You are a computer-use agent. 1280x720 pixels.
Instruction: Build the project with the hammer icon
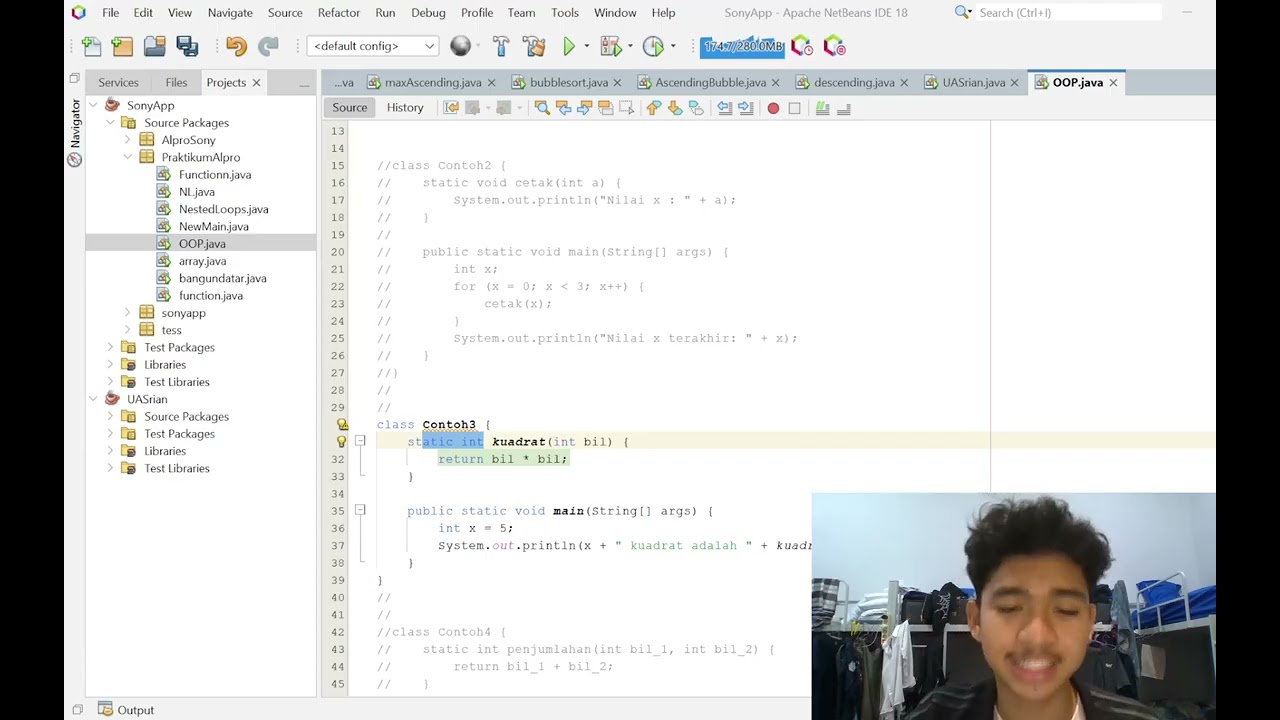(501, 46)
